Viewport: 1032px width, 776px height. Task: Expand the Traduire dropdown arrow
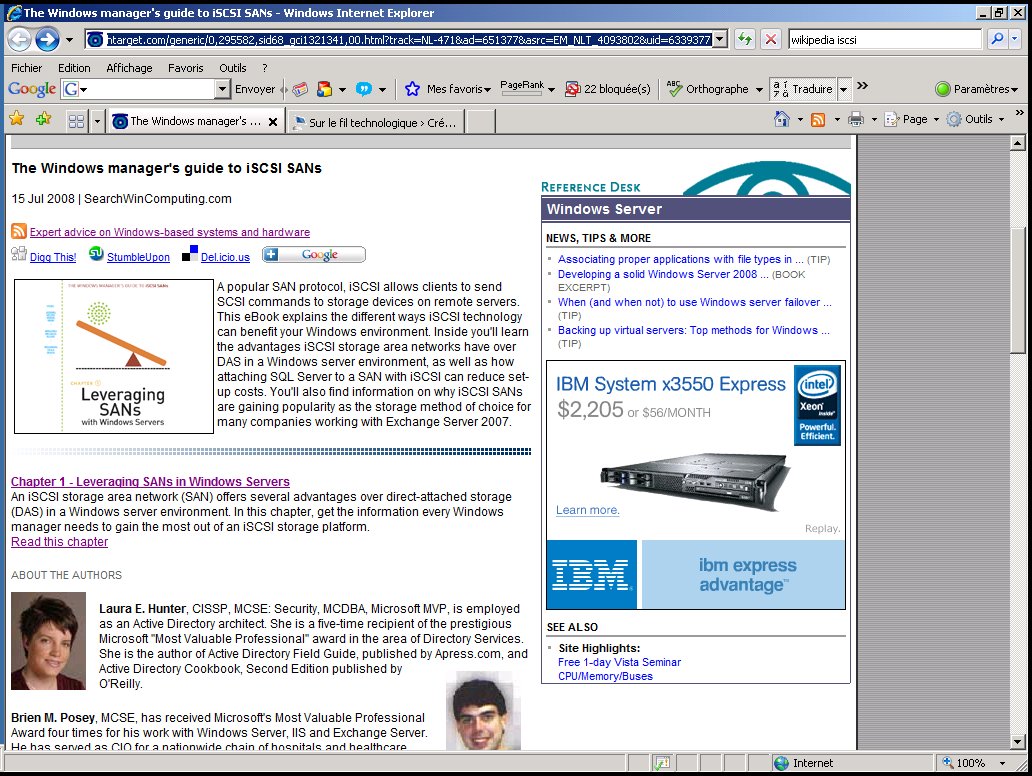point(843,89)
